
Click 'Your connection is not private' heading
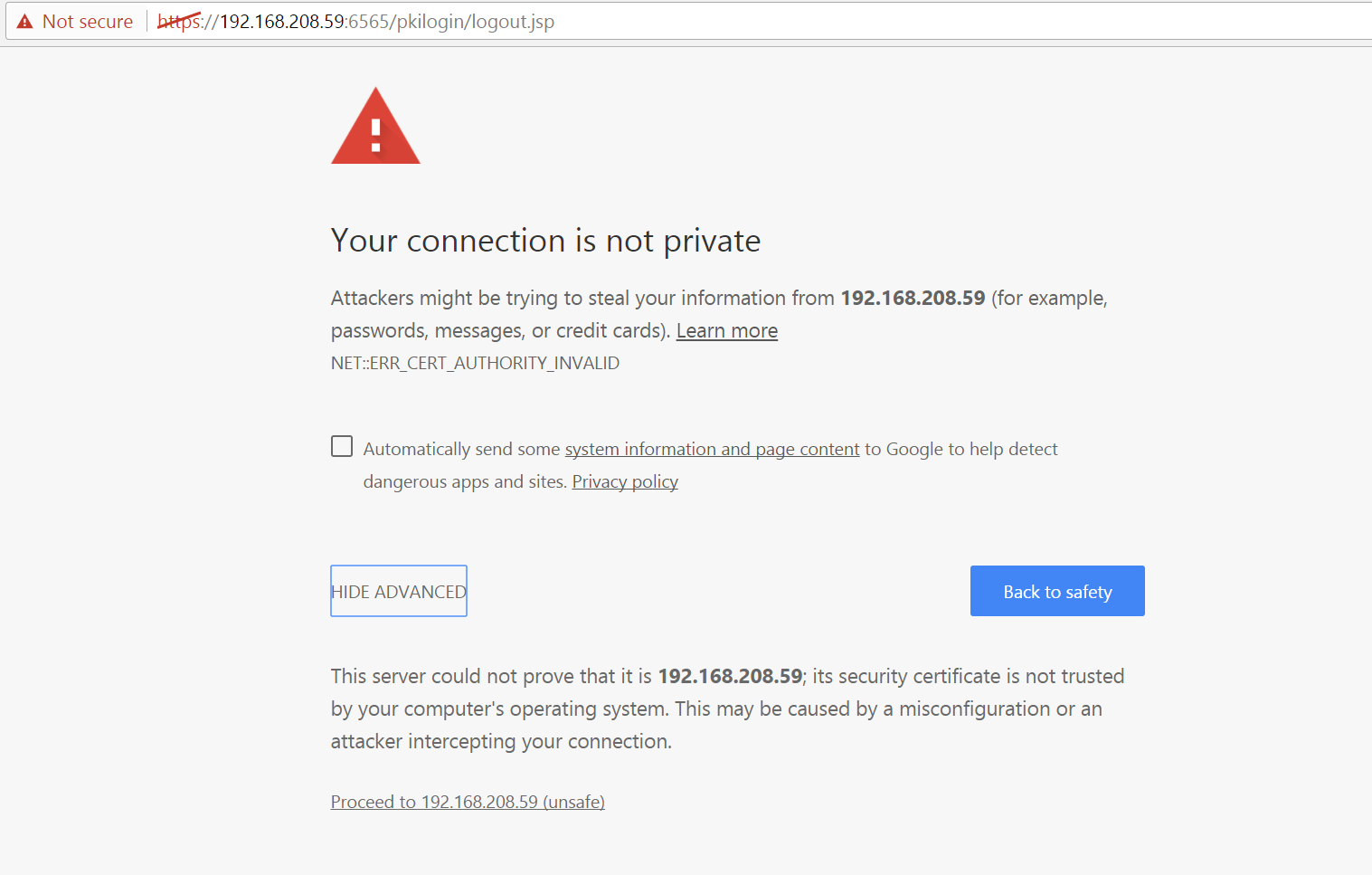point(545,241)
